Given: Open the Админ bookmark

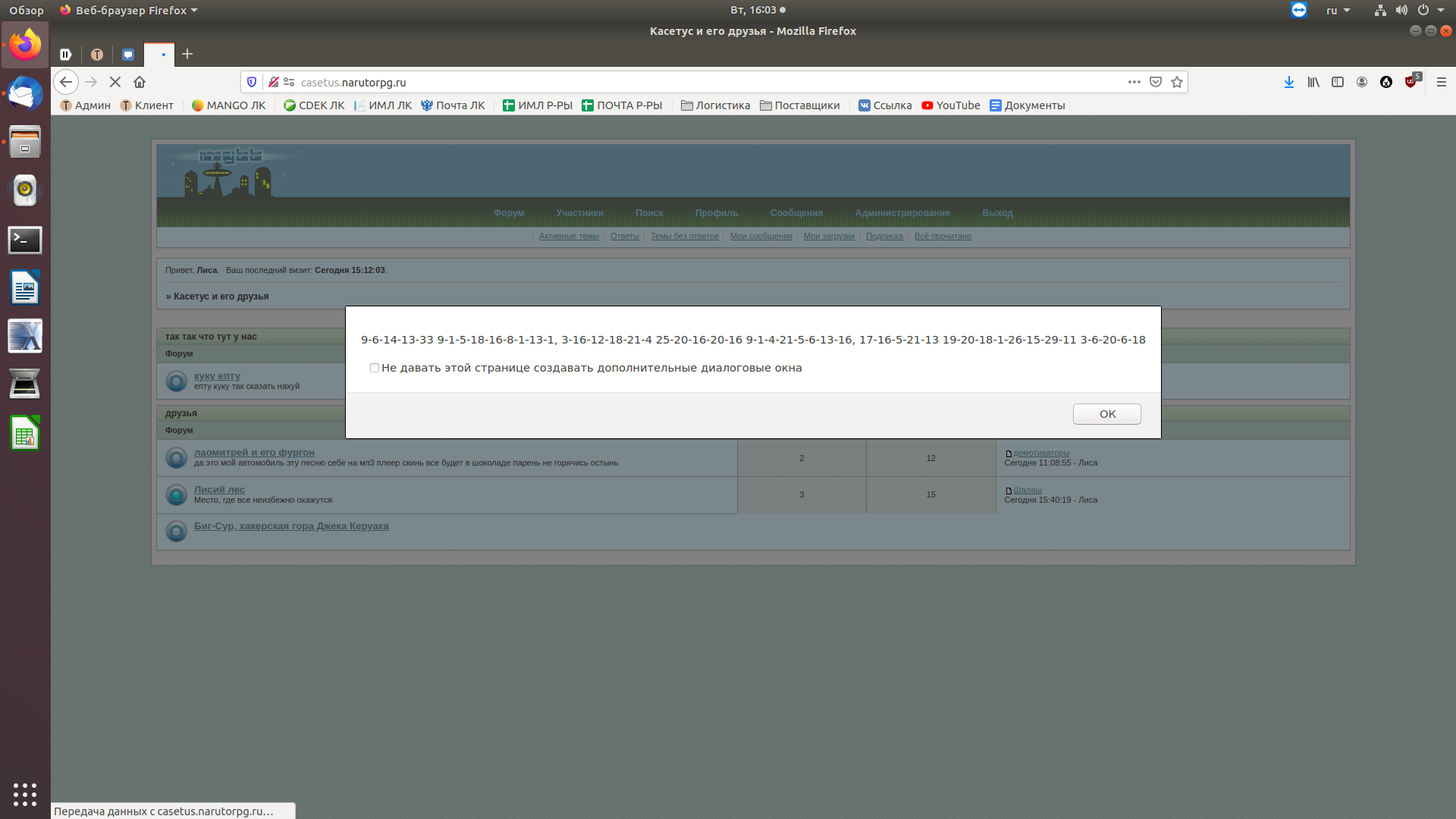Looking at the screenshot, I should [x=86, y=105].
